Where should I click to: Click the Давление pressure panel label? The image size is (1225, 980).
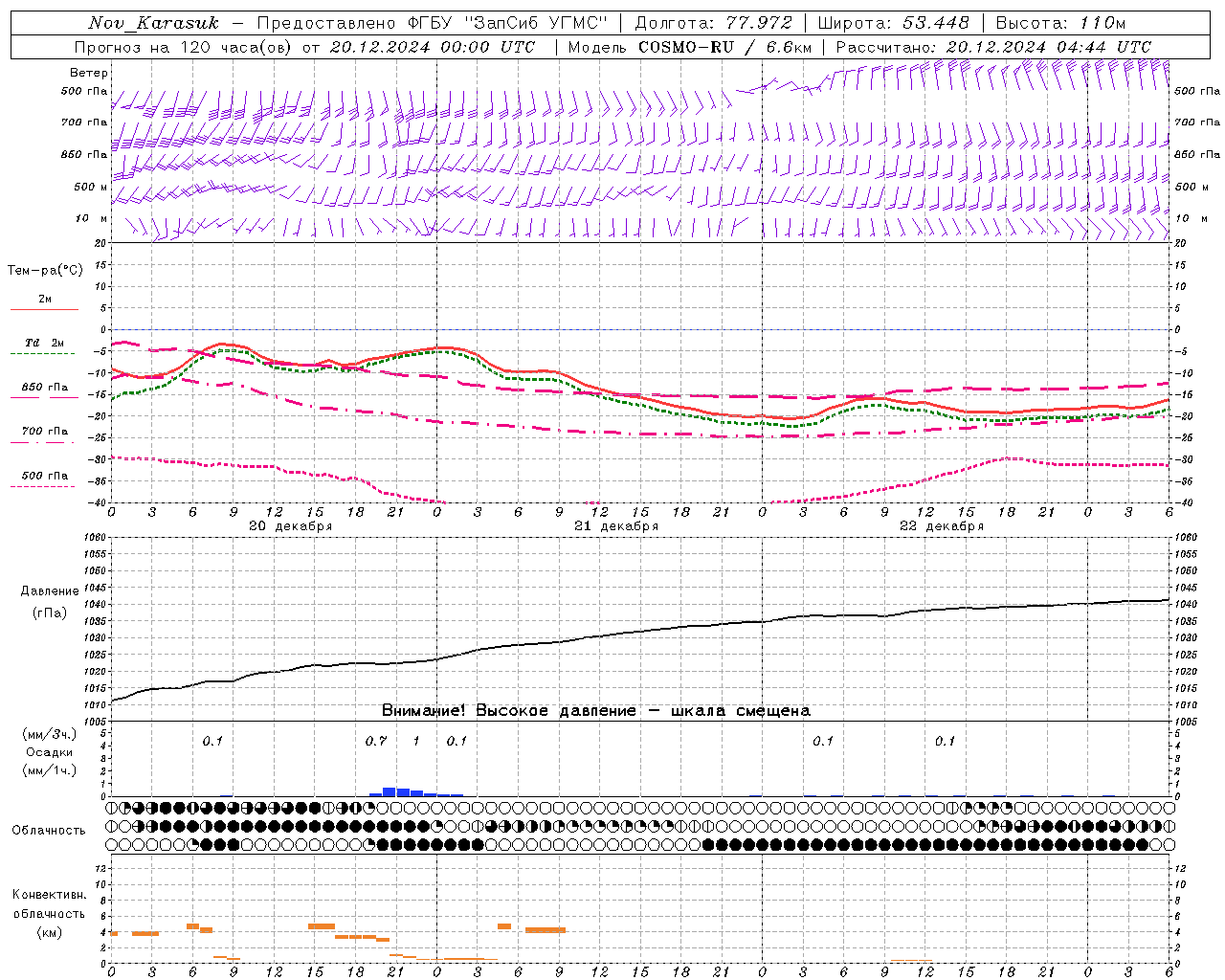[x=50, y=591]
